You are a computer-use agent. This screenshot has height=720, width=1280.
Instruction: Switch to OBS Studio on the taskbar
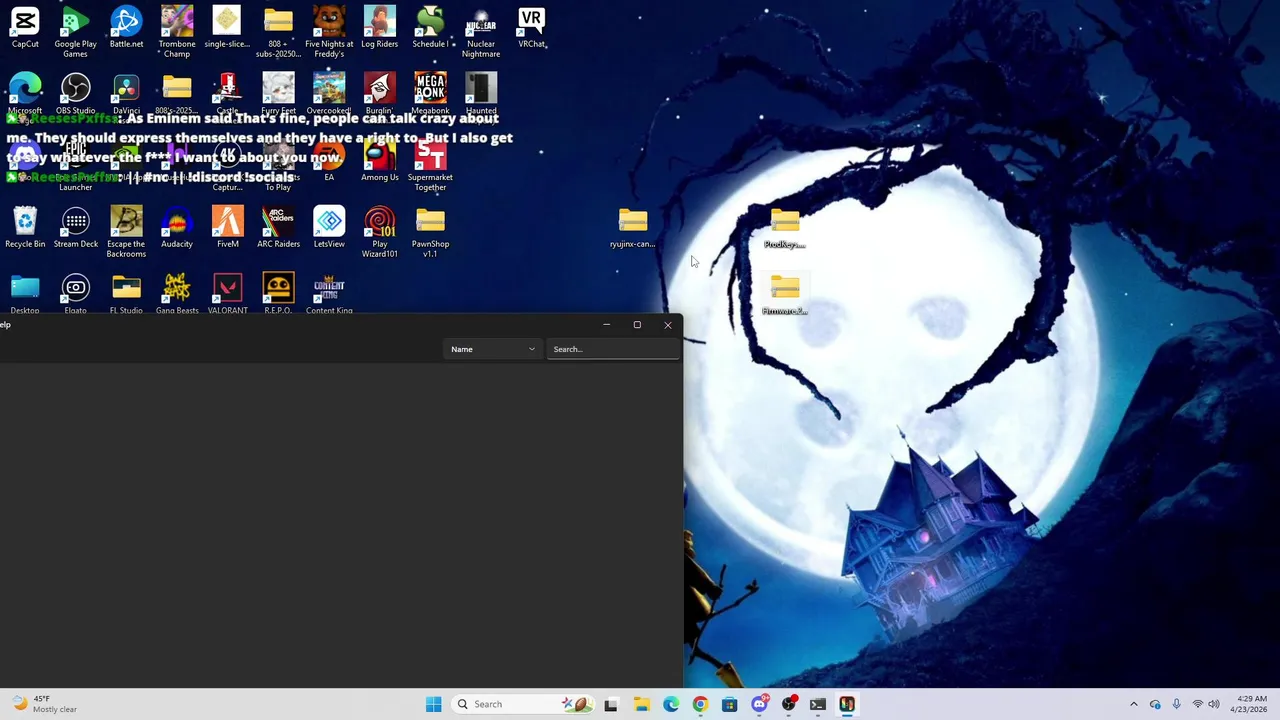point(789,704)
